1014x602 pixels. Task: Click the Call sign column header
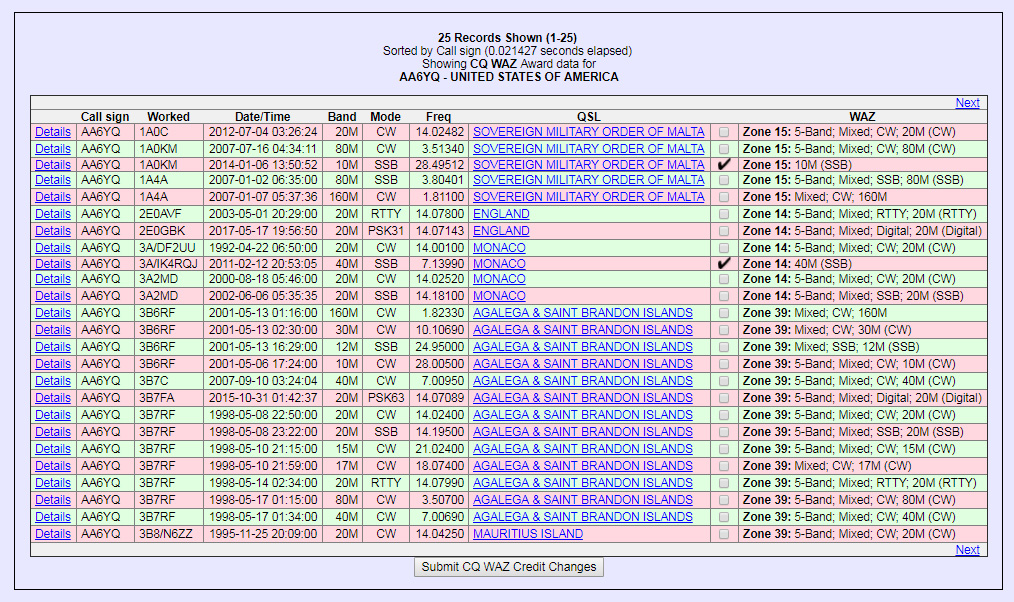click(x=105, y=117)
